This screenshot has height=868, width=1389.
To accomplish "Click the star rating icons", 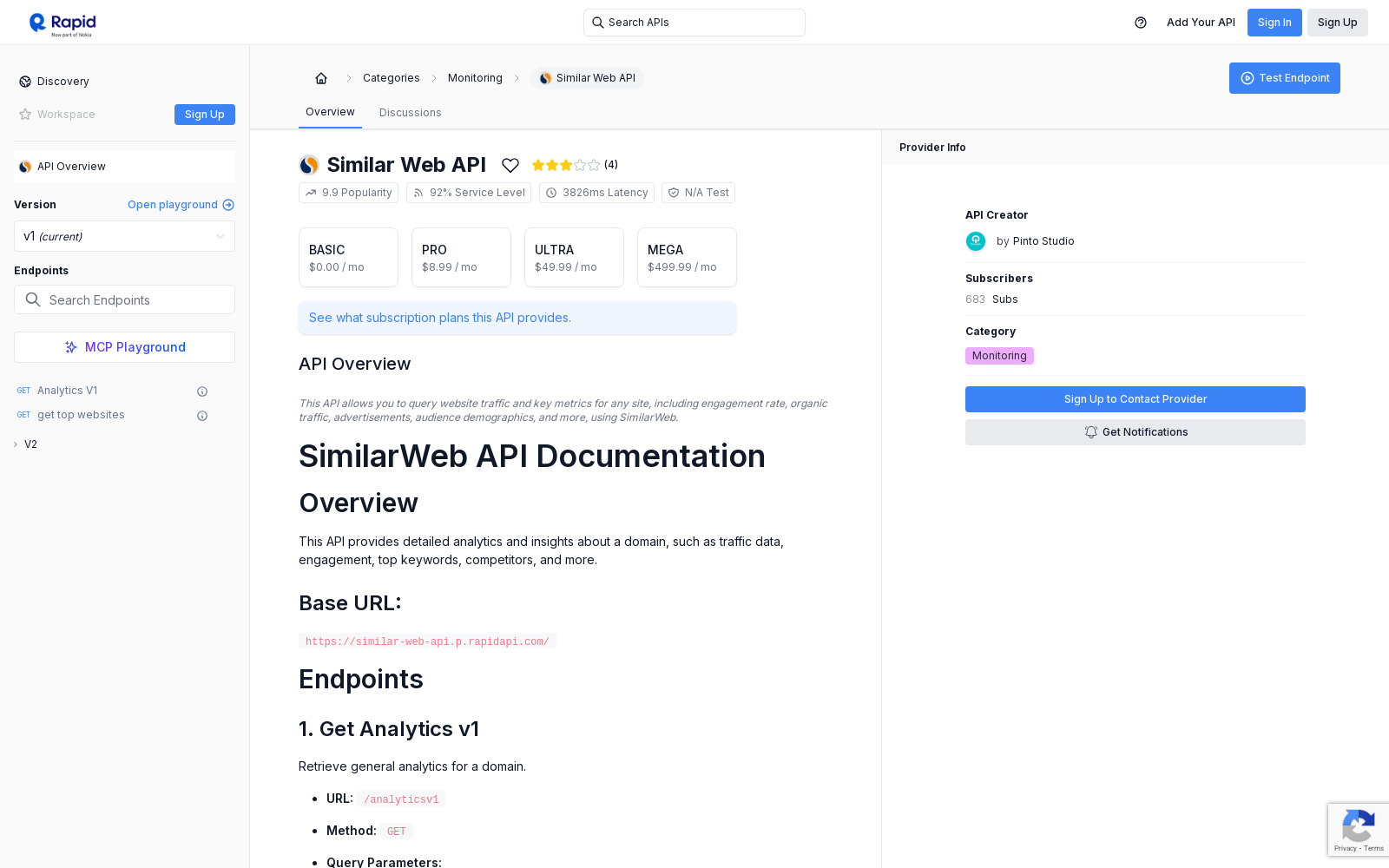I will tap(566, 165).
